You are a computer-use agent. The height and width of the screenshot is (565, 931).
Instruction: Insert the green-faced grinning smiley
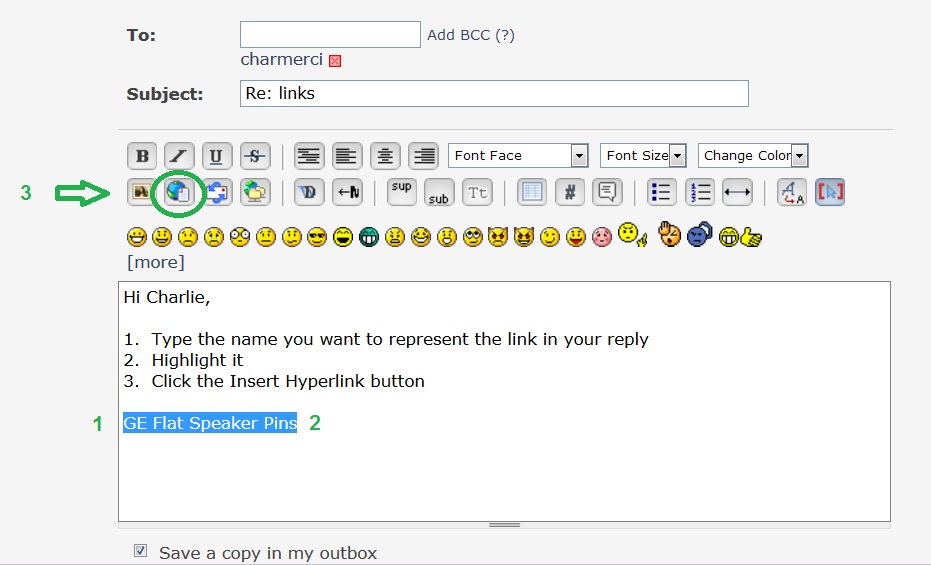click(x=369, y=237)
